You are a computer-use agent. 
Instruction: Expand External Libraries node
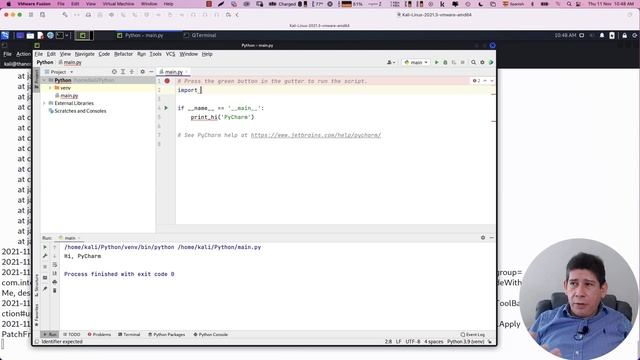click(44, 103)
